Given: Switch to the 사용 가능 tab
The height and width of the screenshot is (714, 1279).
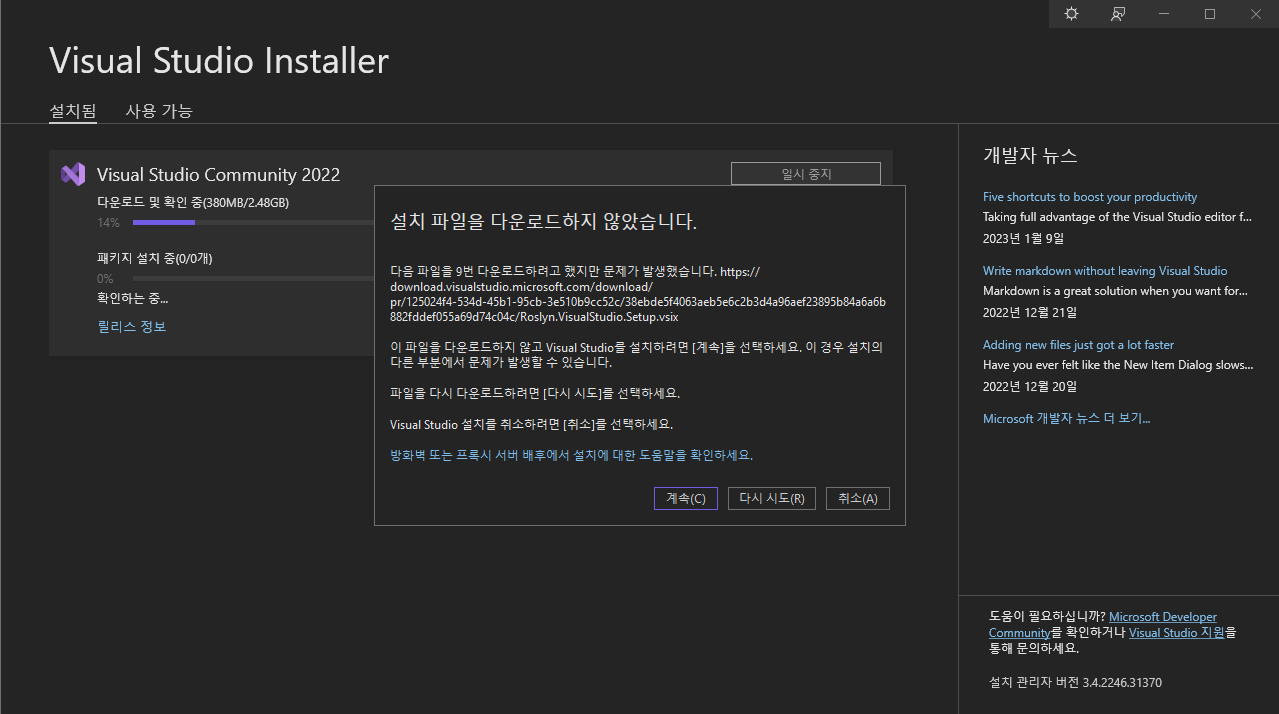Looking at the screenshot, I should 159,111.
